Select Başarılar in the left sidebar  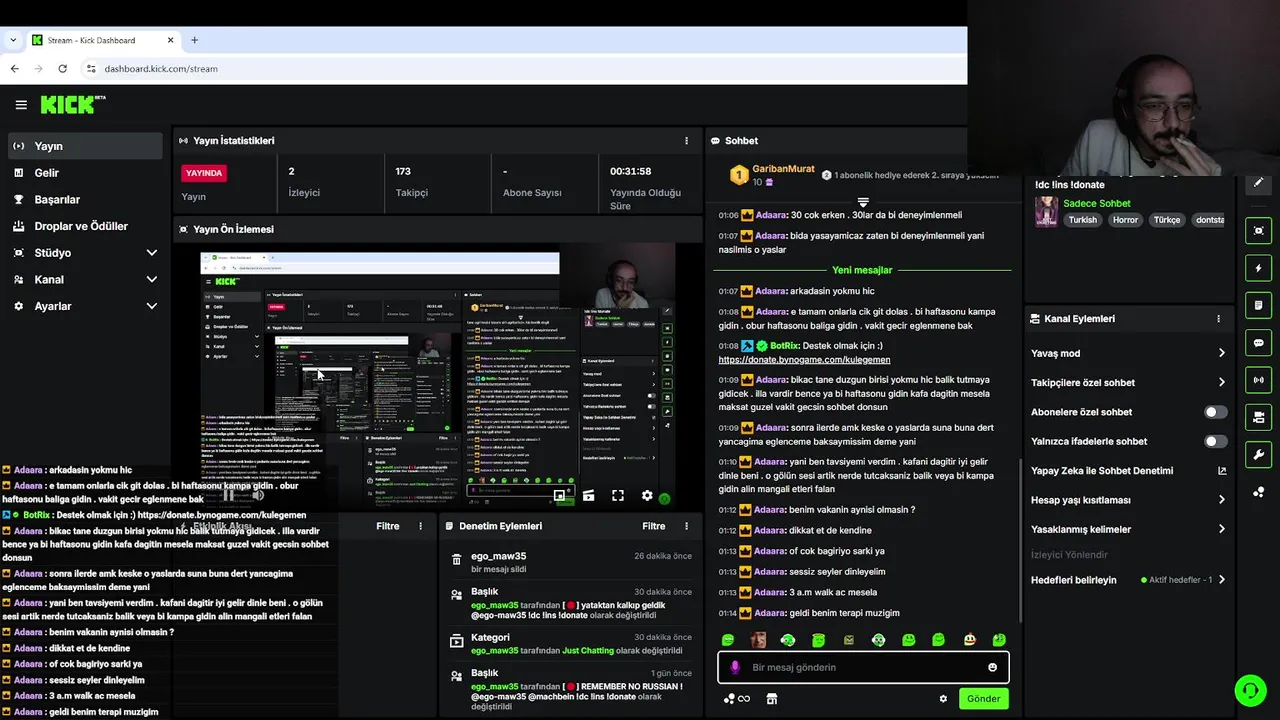[x=85, y=200]
